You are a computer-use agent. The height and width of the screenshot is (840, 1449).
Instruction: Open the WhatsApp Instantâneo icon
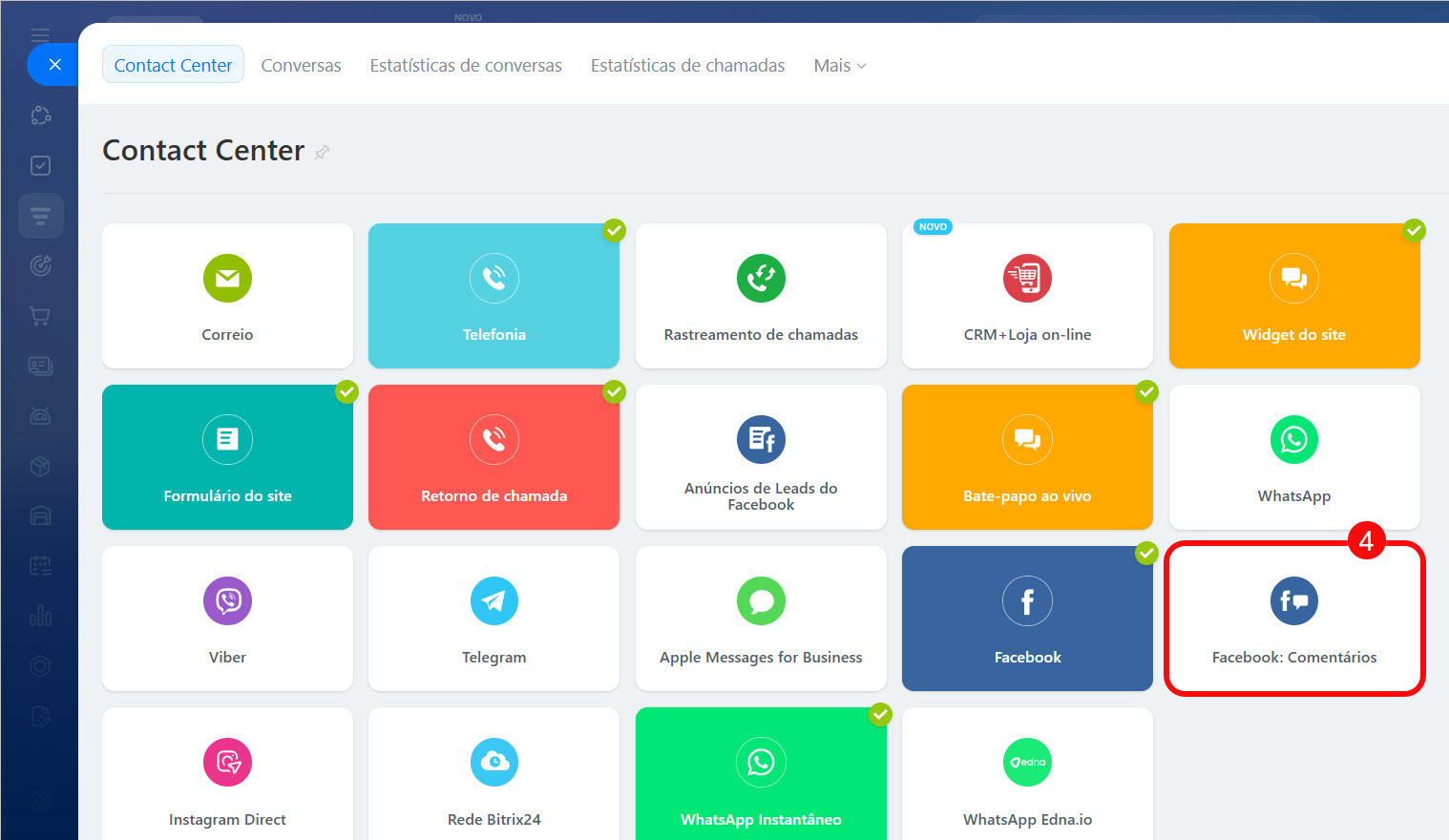point(761,762)
